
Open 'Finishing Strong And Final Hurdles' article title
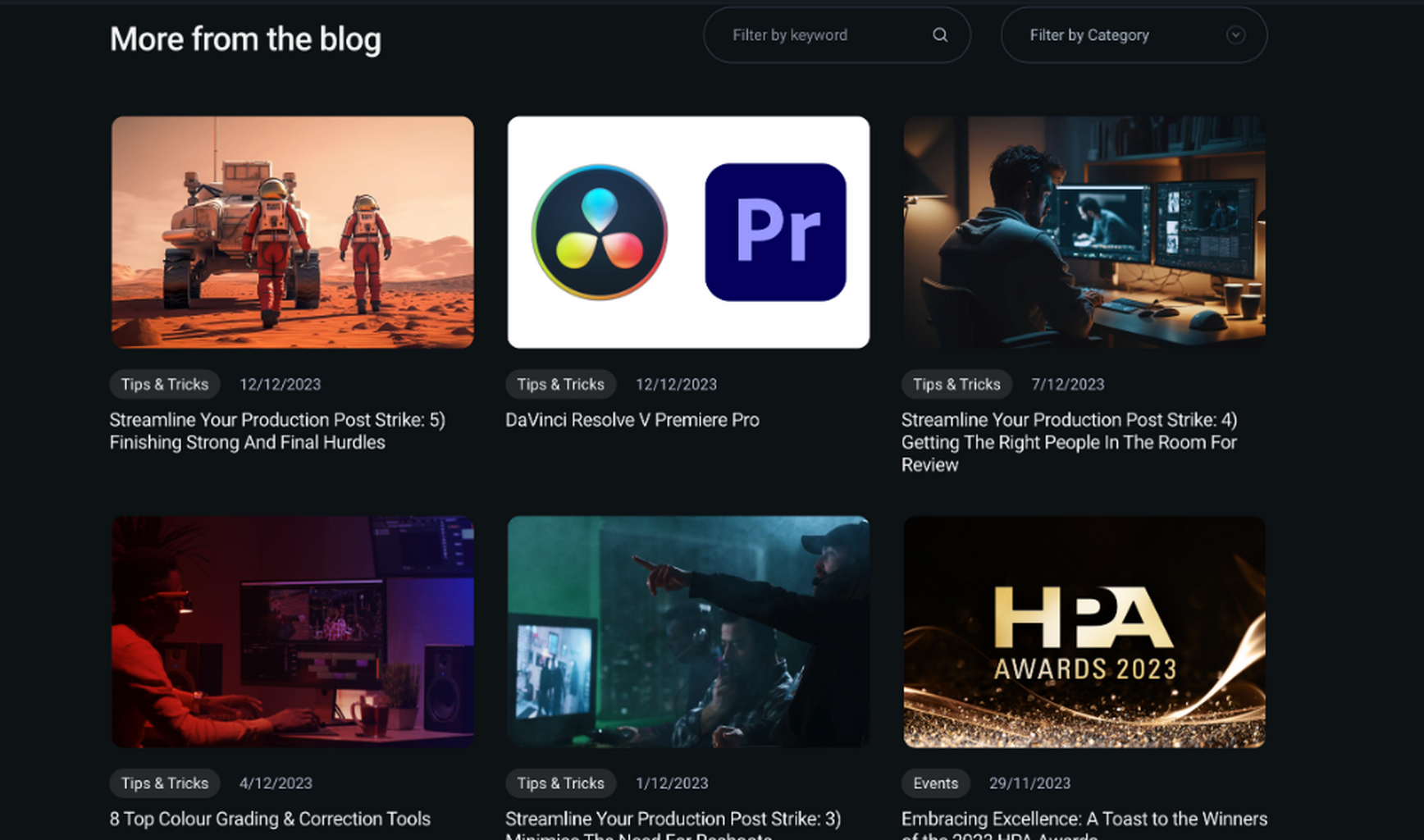point(277,431)
